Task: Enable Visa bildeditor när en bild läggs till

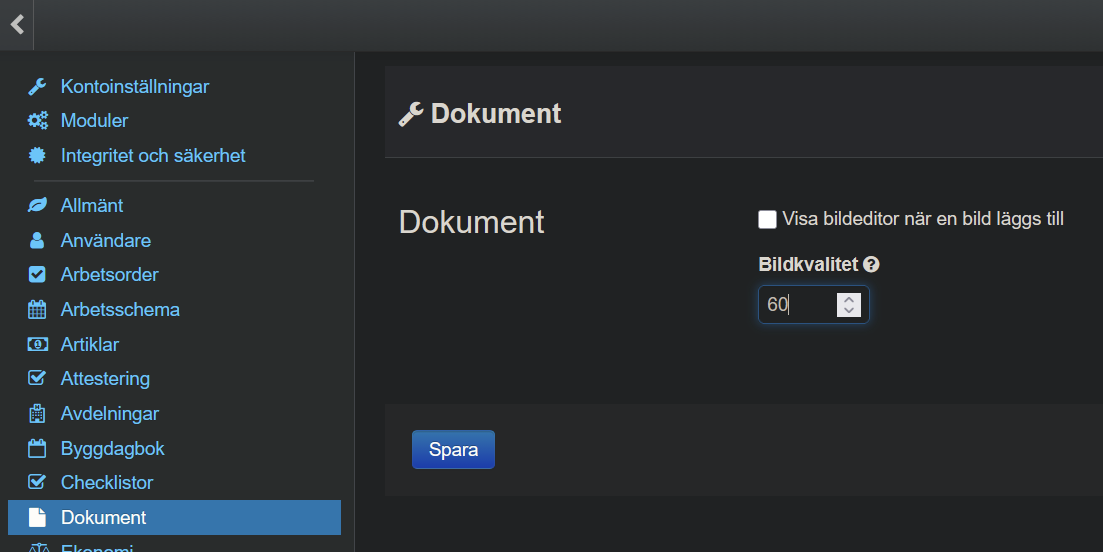Action: point(767,219)
